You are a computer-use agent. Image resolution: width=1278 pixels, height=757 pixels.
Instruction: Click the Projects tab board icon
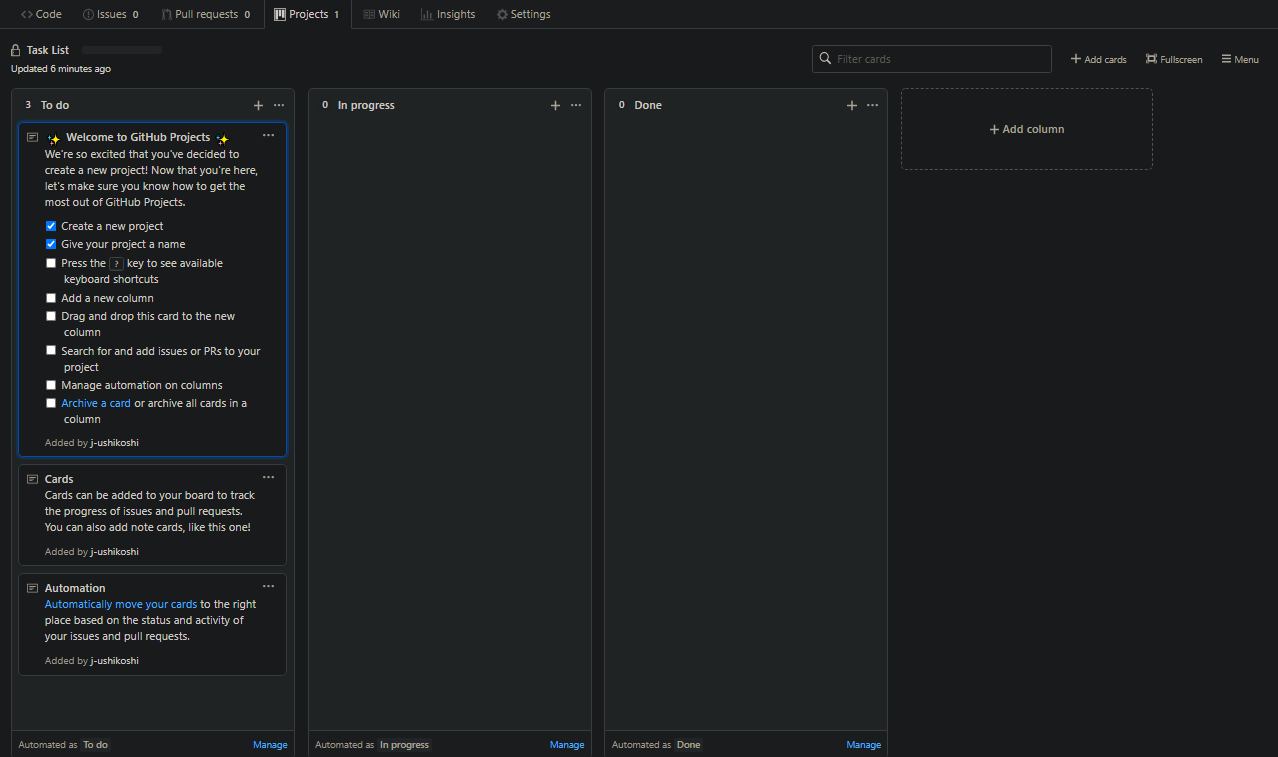pos(280,14)
